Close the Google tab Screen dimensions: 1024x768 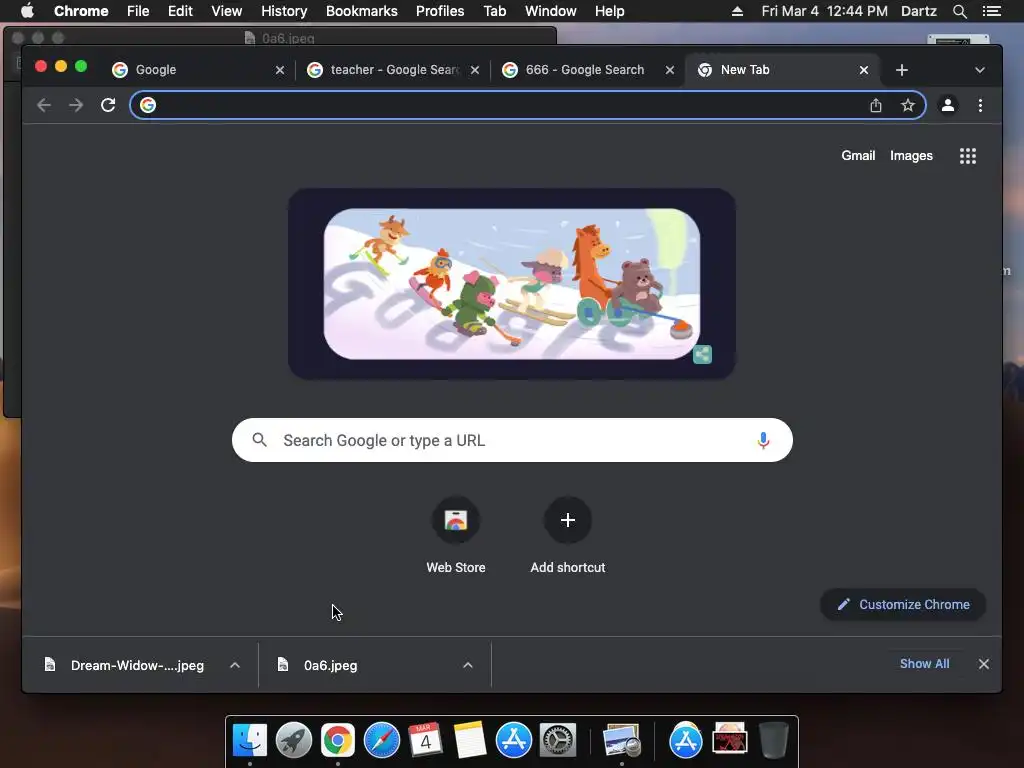click(280, 70)
